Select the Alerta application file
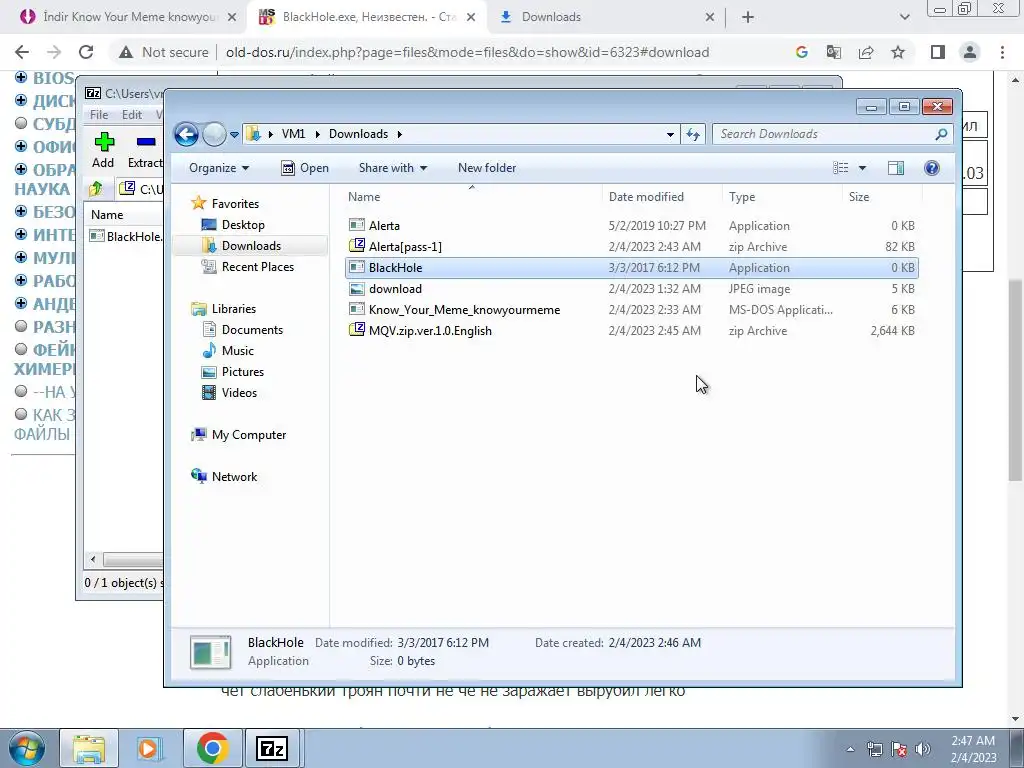Viewport: 1024px width, 768px height. [x=631, y=225]
